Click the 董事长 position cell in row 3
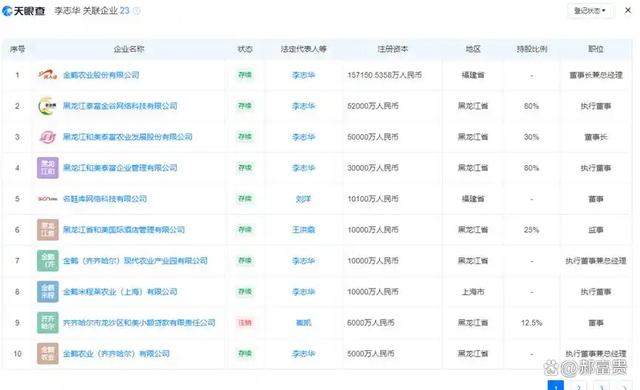Screen dimensions: 640x390 coord(596,137)
